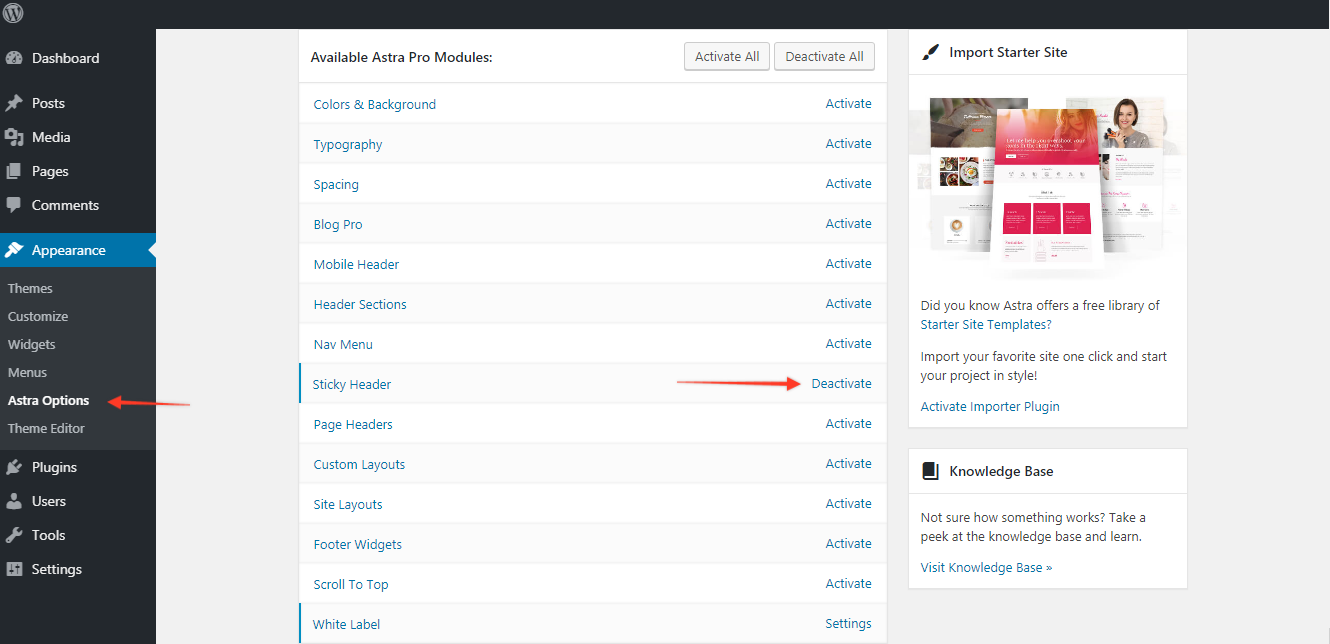Open the Theme Editor submenu item
The width and height of the screenshot is (1330, 644).
point(46,428)
